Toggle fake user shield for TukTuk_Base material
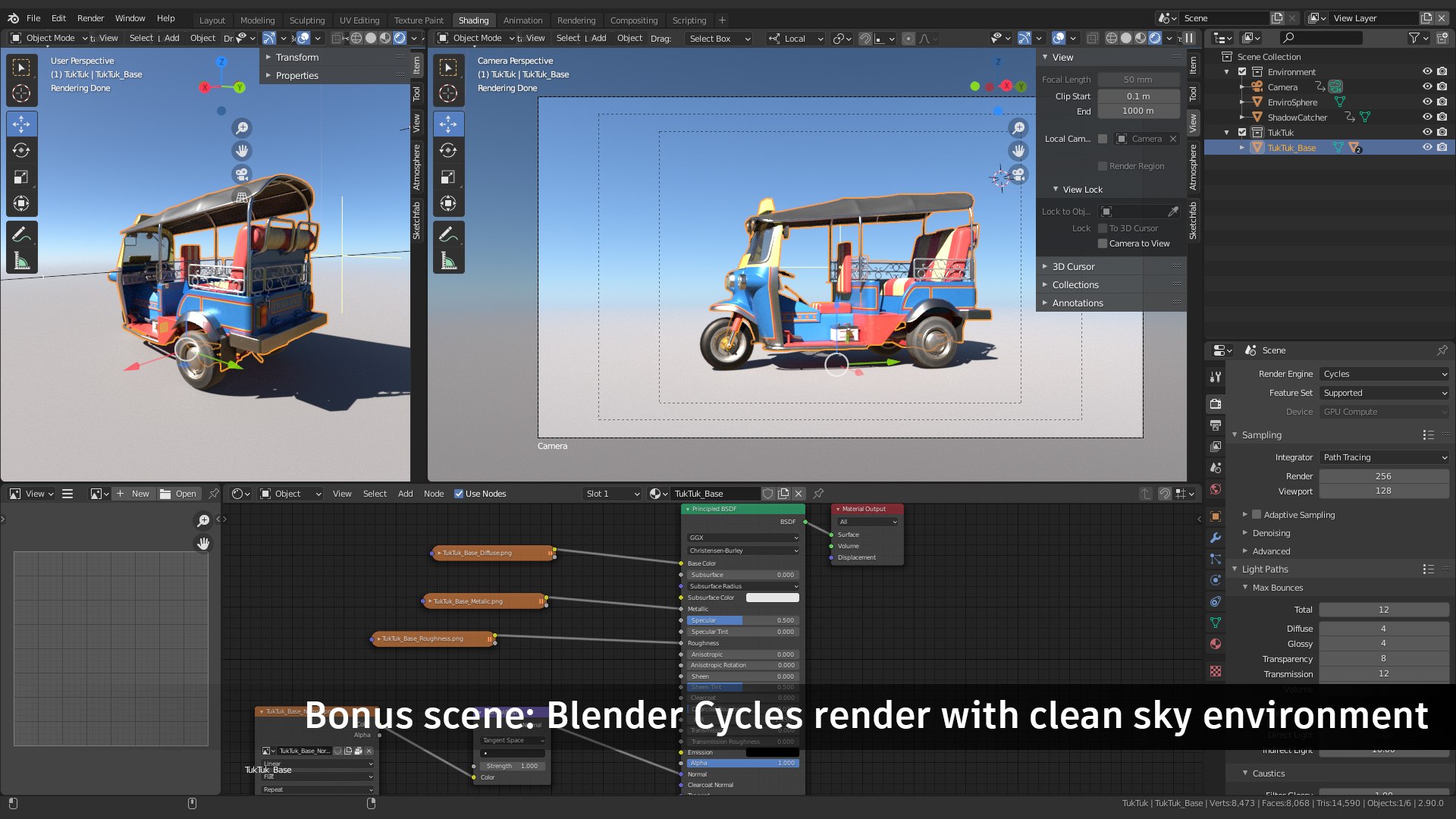 [x=767, y=494]
